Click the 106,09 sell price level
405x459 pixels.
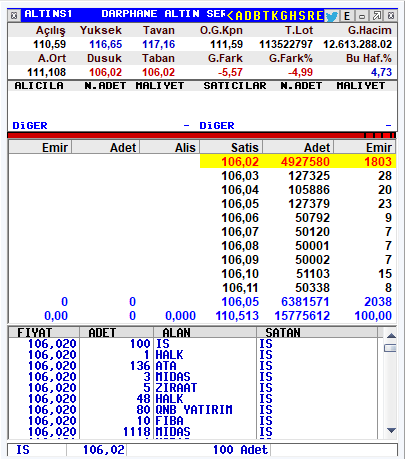240,260
